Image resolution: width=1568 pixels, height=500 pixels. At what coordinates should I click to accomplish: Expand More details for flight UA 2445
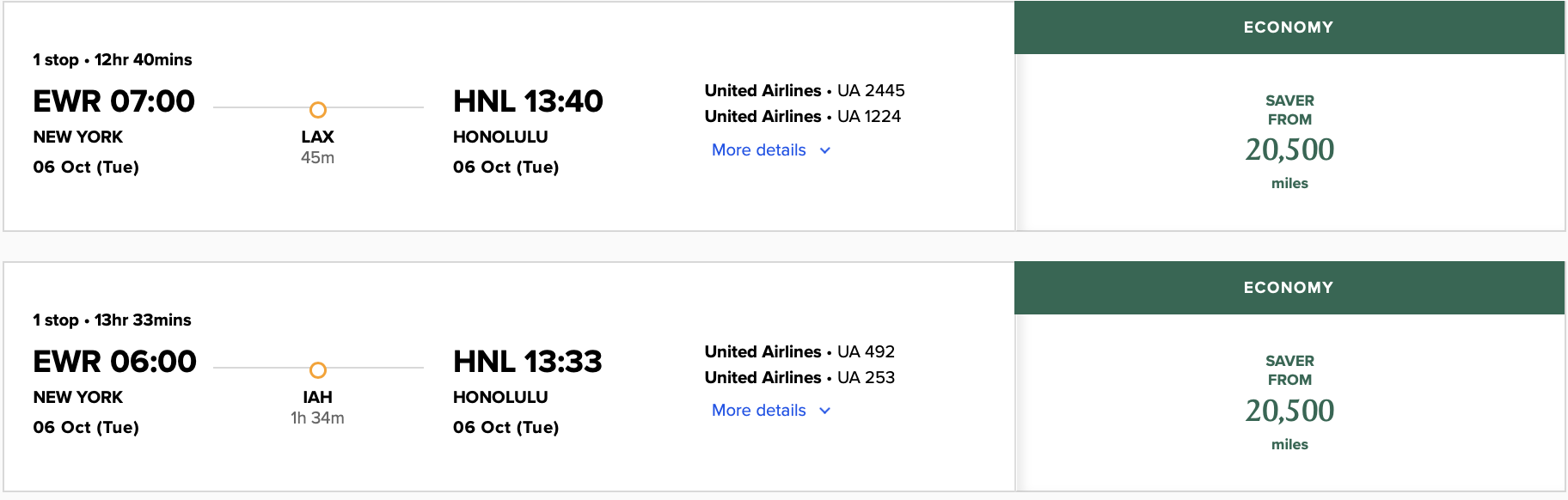point(757,149)
